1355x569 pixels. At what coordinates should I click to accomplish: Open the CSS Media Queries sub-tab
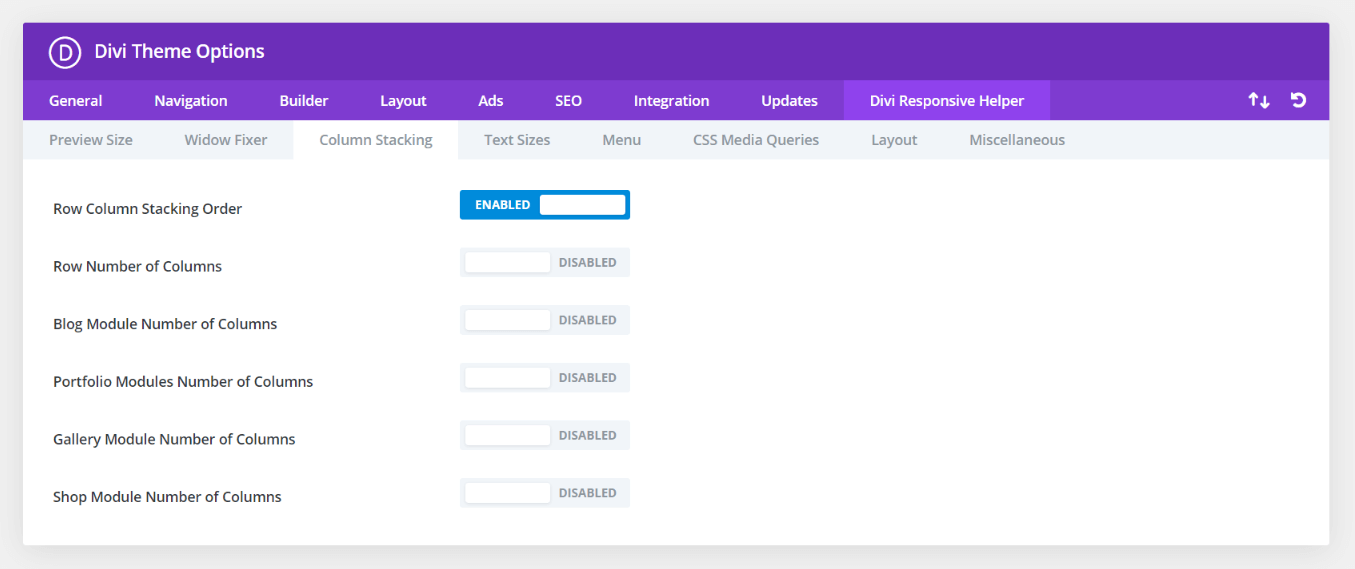point(756,140)
